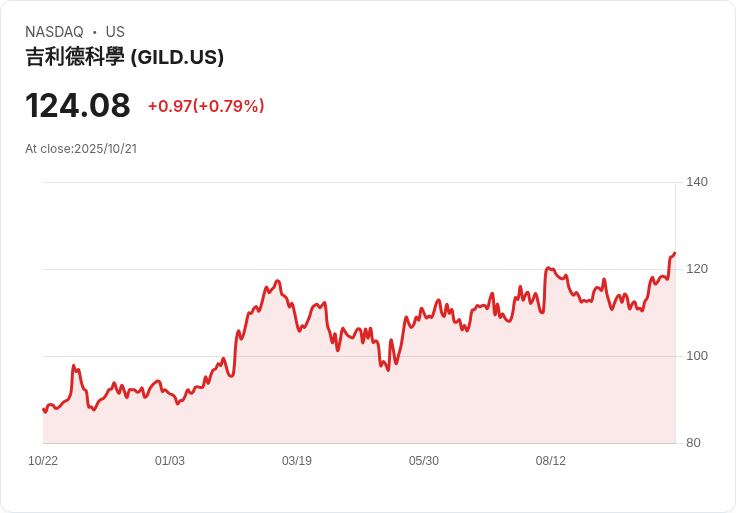Click the early November spike on the chart

74,366
